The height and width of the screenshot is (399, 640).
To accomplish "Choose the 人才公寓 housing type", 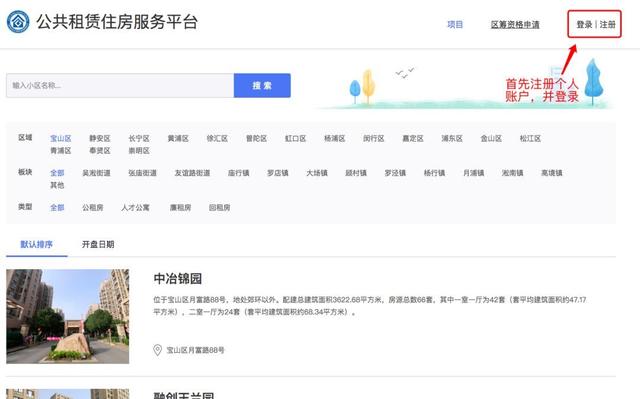I will [135, 208].
